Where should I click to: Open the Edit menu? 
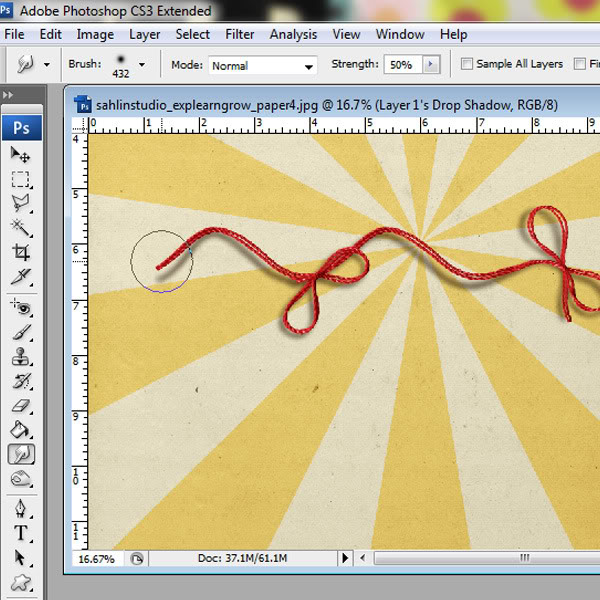(x=51, y=34)
